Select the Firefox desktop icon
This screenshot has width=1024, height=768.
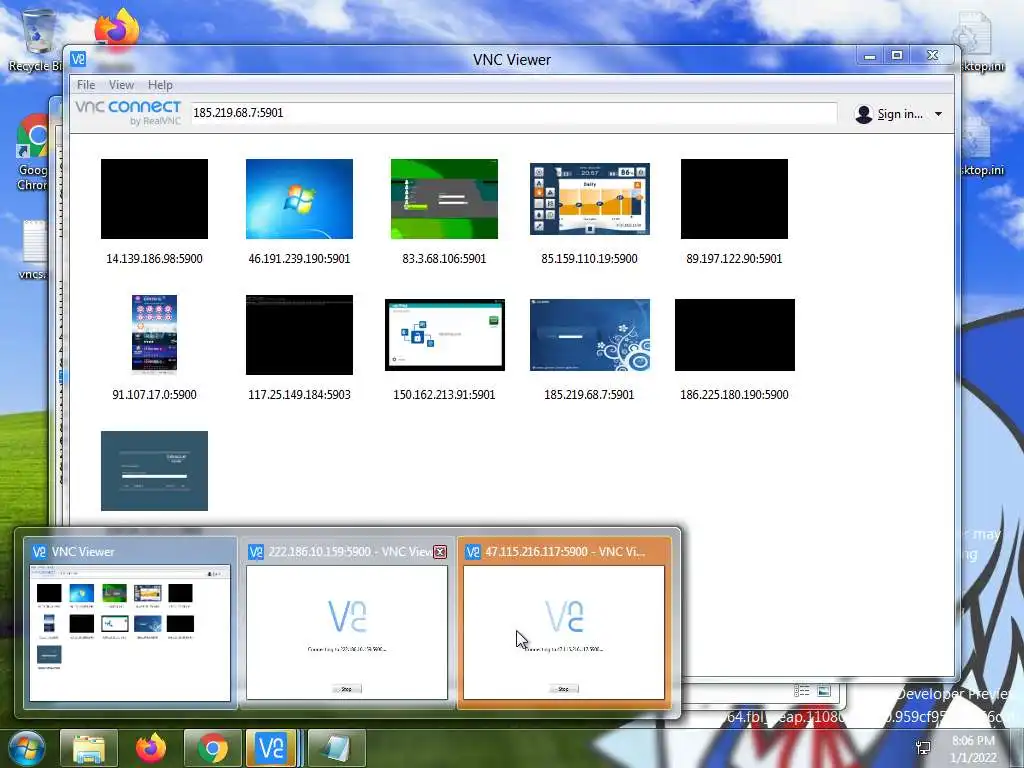[116, 29]
